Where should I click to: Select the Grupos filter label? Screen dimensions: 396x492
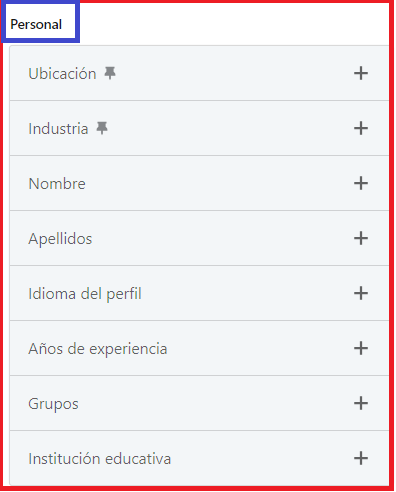53,404
